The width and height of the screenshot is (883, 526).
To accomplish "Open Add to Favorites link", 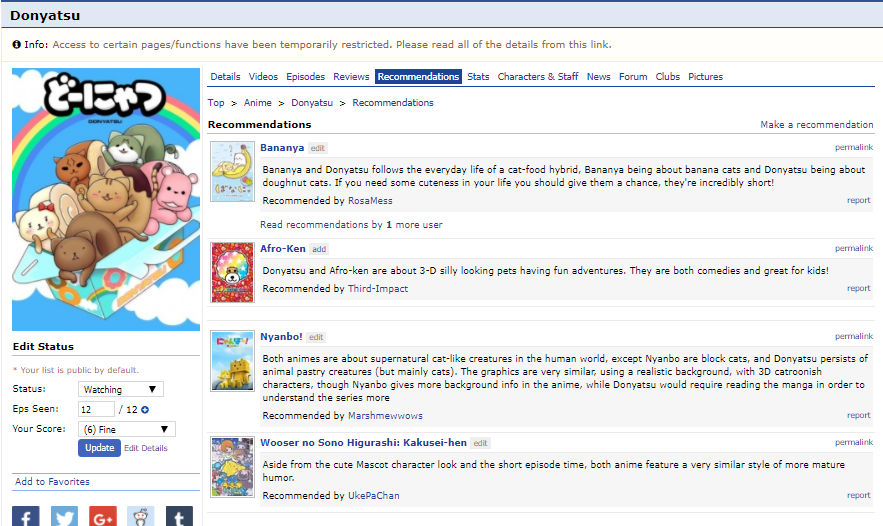I will [52, 482].
